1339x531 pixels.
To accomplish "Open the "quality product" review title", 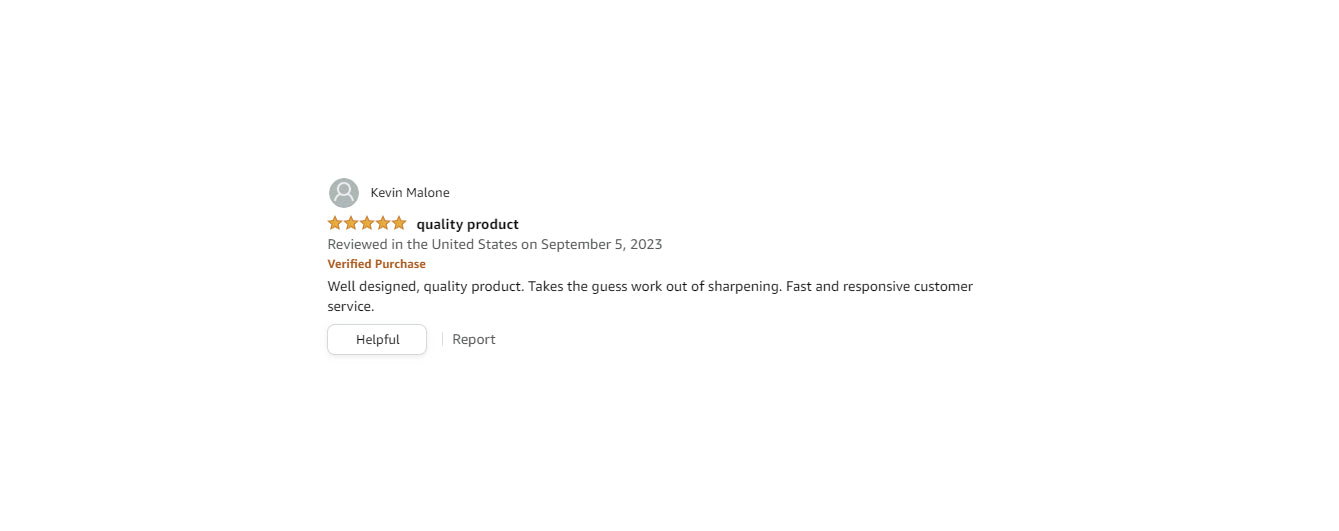I will coord(467,224).
